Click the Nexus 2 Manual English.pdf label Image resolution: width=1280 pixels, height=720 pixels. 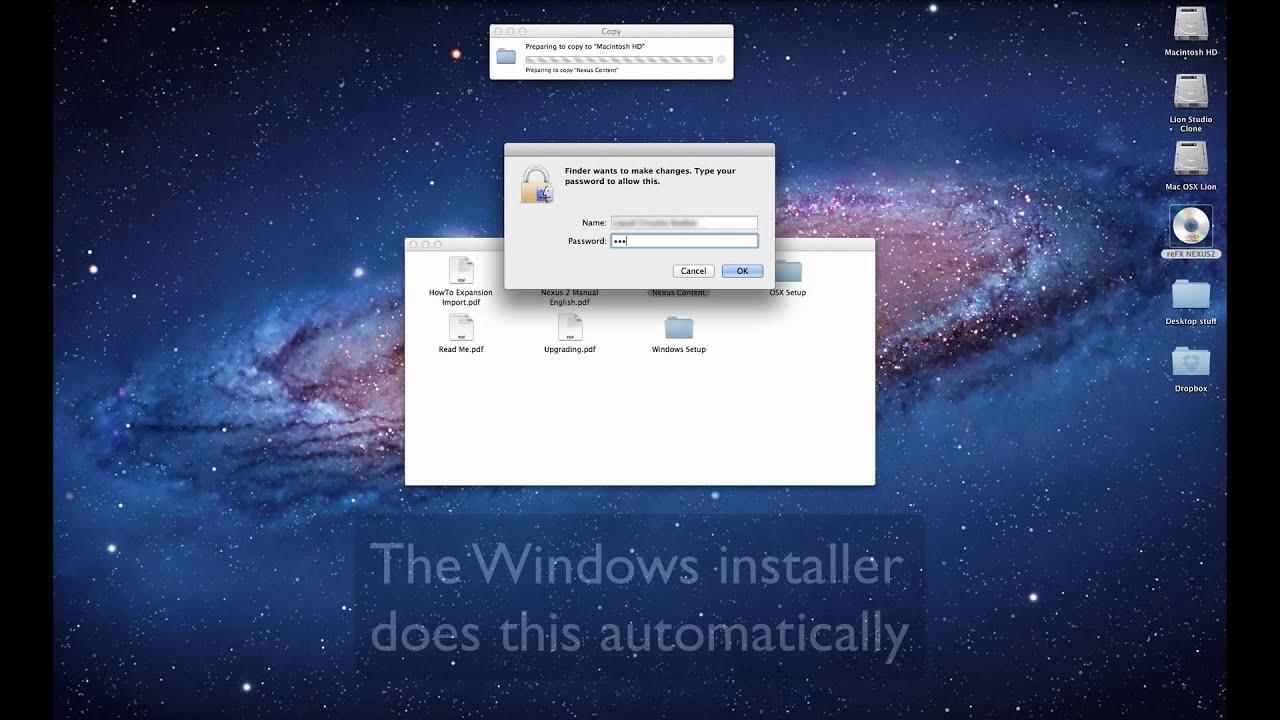click(570, 297)
